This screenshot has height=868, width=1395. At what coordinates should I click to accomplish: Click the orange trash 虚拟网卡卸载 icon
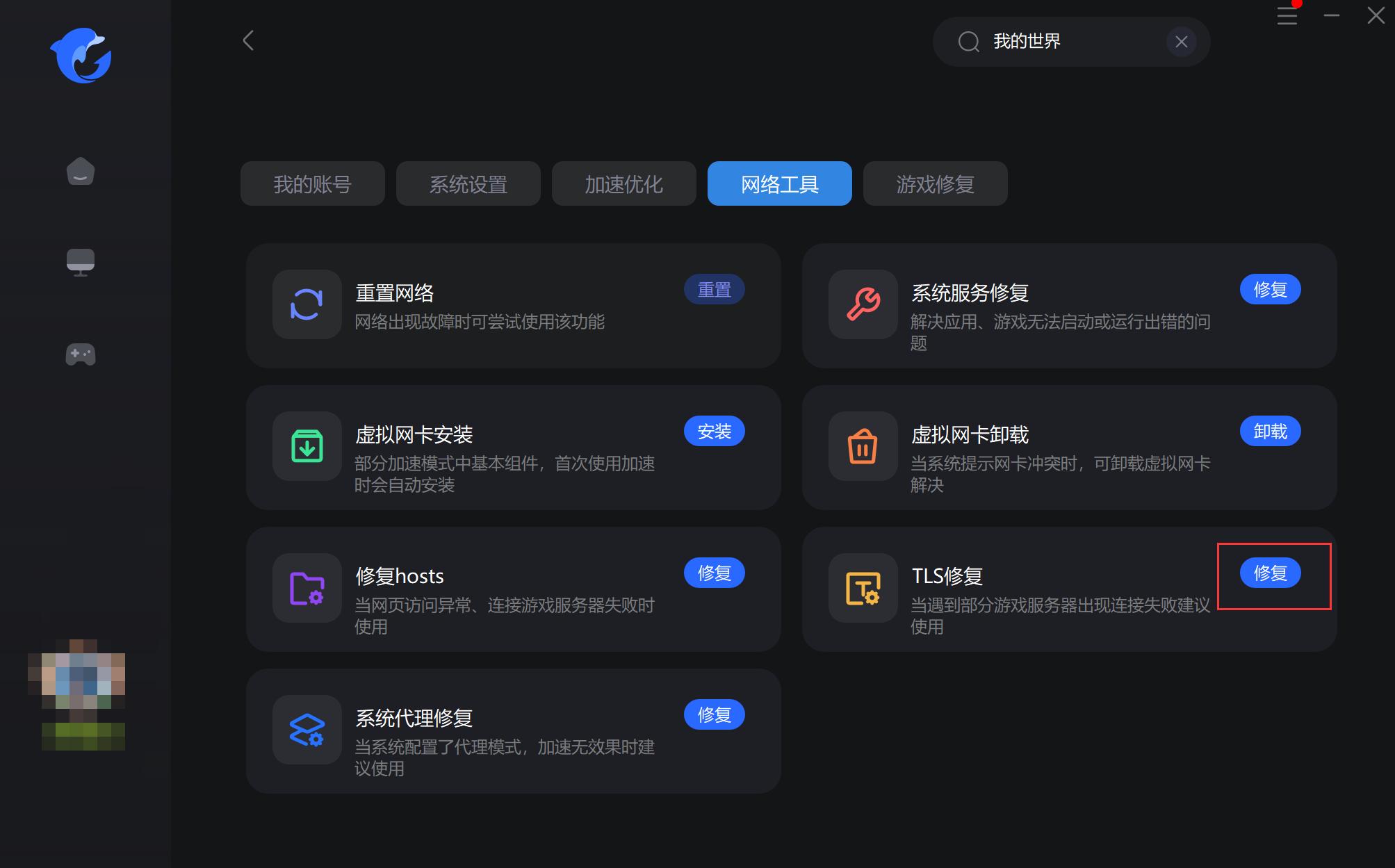pyautogui.click(x=862, y=447)
